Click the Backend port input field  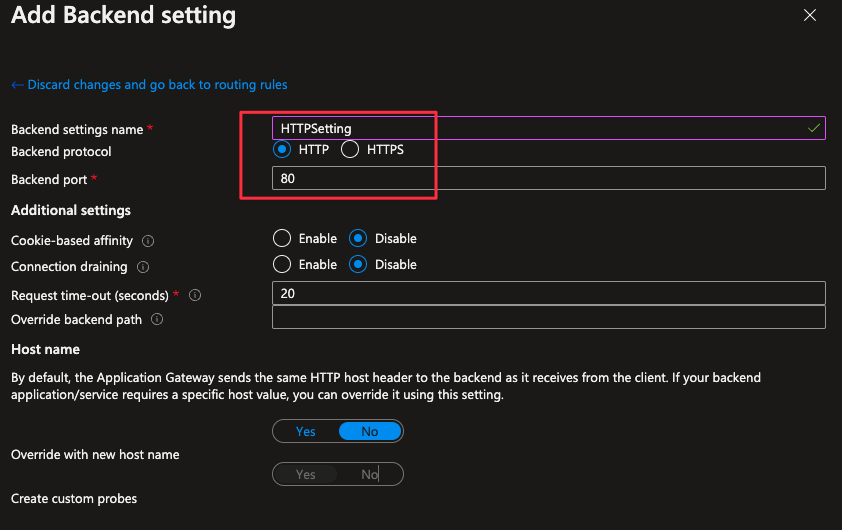coord(548,178)
